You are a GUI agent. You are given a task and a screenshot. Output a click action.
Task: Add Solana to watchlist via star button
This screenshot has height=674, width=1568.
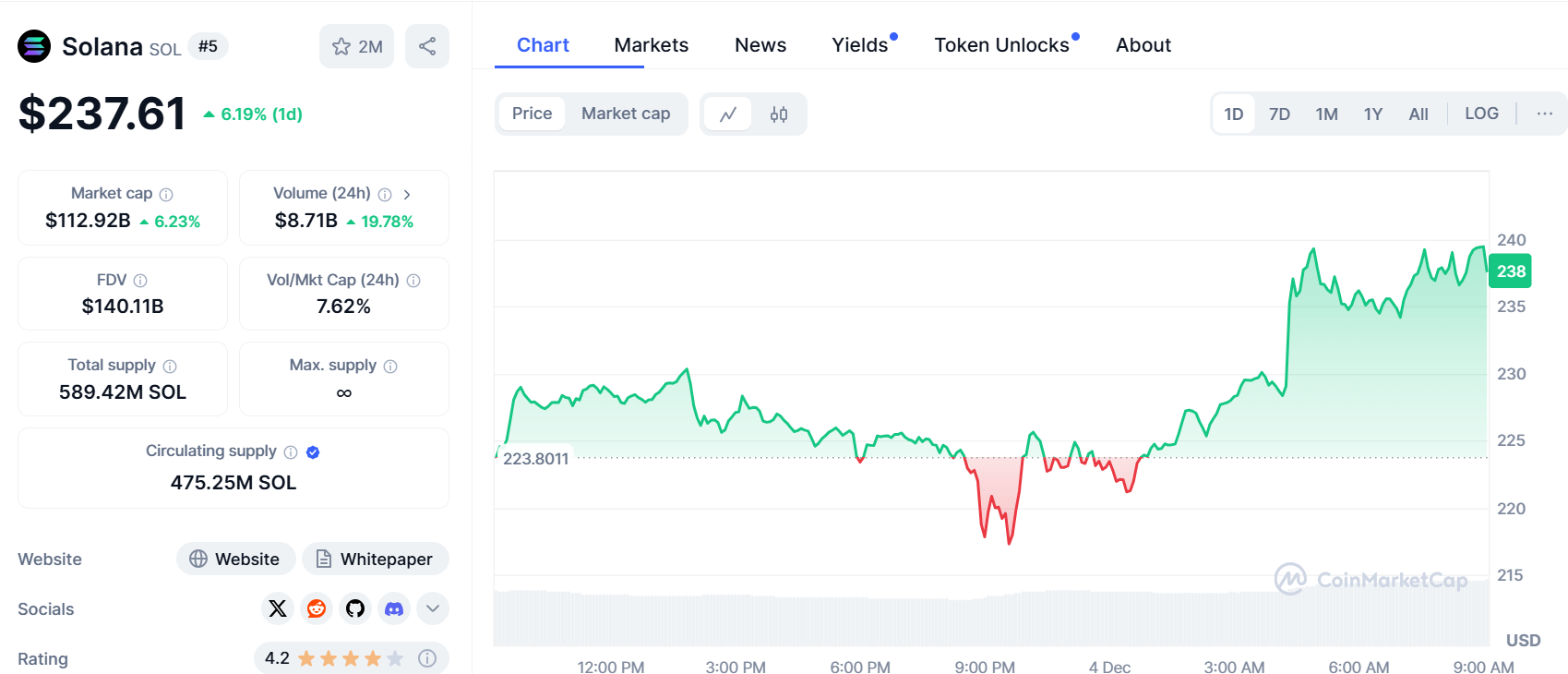pyautogui.click(x=356, y=46)
